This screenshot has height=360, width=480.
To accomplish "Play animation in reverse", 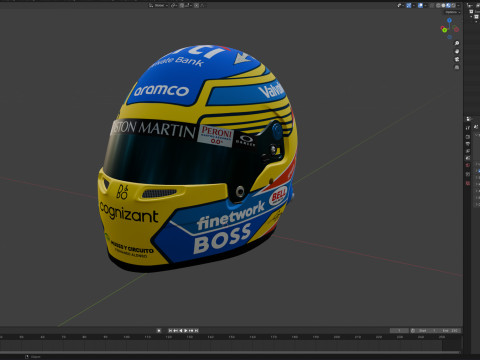I will 181,331.
